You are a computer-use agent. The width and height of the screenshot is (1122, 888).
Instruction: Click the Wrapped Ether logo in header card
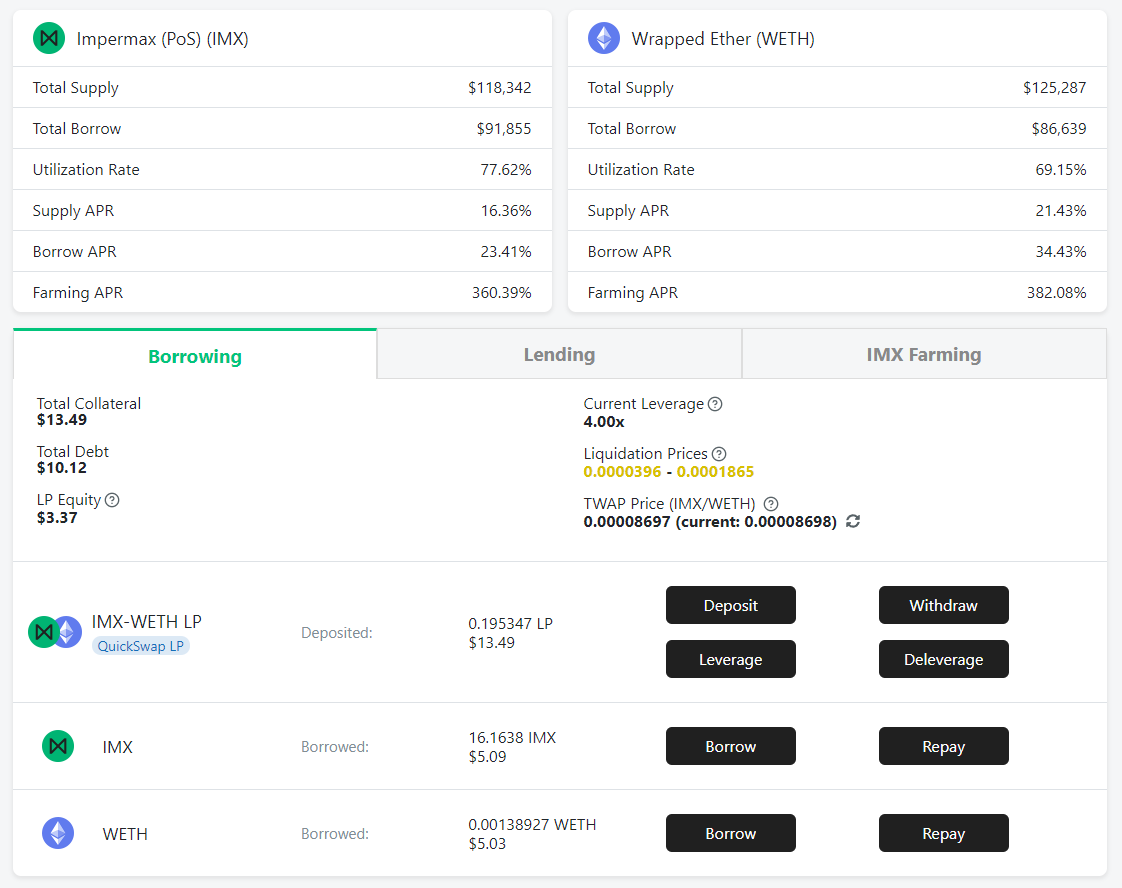pyautogui.click(x=603, y=39)
